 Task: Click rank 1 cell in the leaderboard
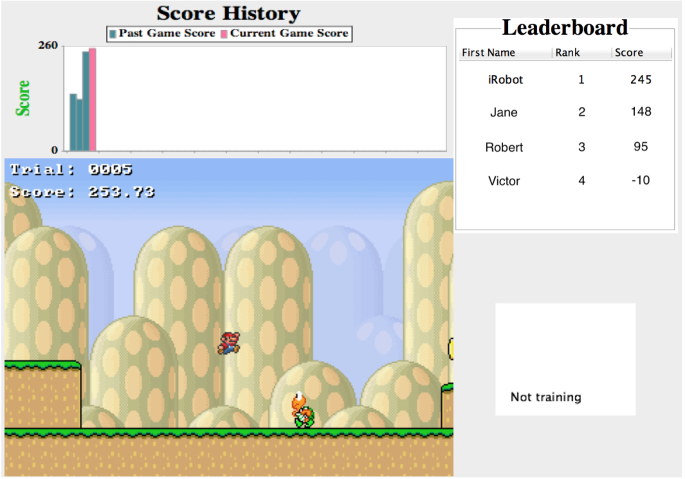(581, 80)
